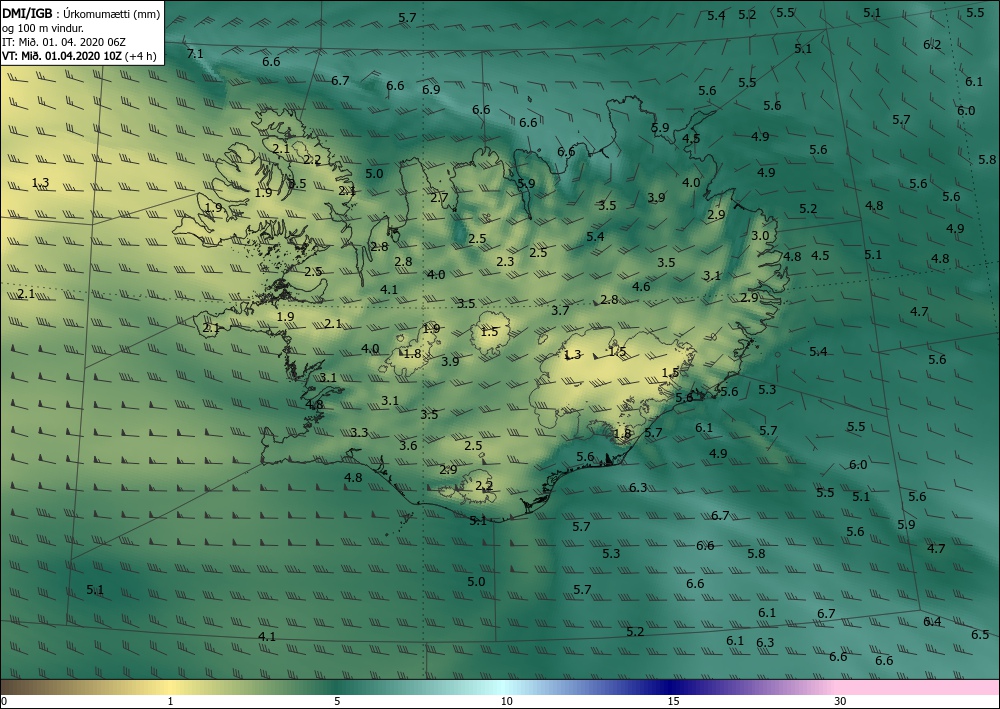Click the map value "3.6"
The image size is (1000, 709).
(x=408, y=445)
